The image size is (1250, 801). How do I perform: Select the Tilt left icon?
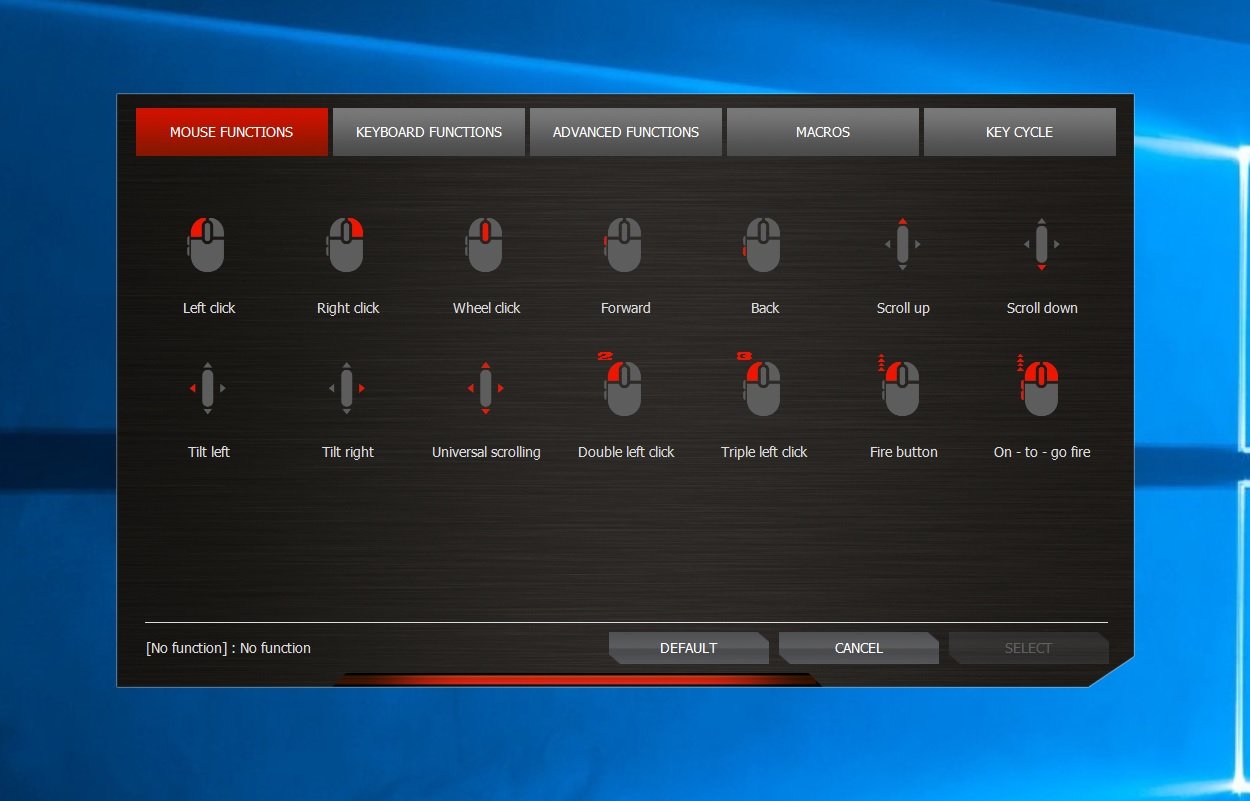click(x=207, y=388)
